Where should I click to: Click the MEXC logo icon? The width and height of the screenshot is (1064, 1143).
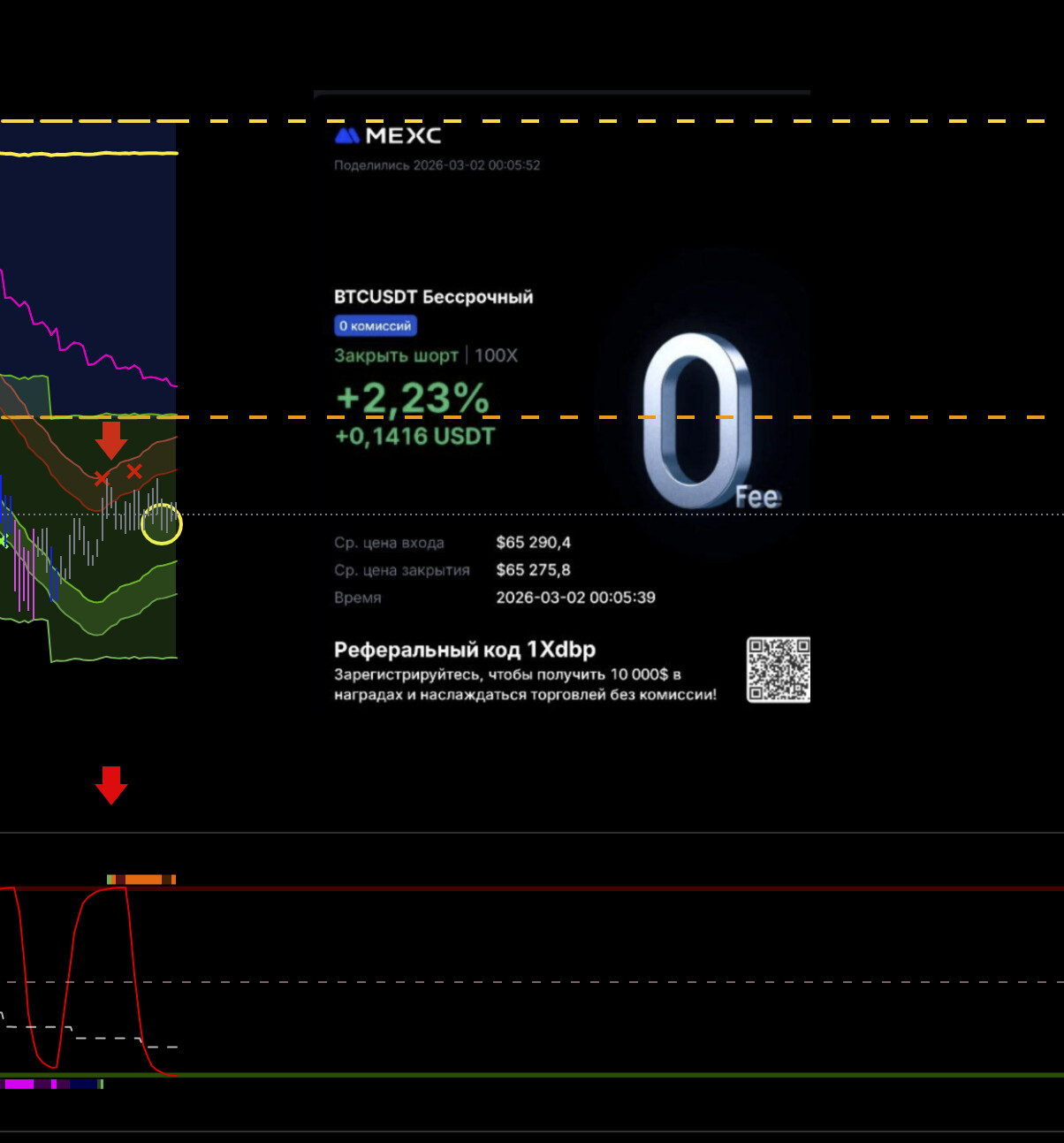pos(347,135)
